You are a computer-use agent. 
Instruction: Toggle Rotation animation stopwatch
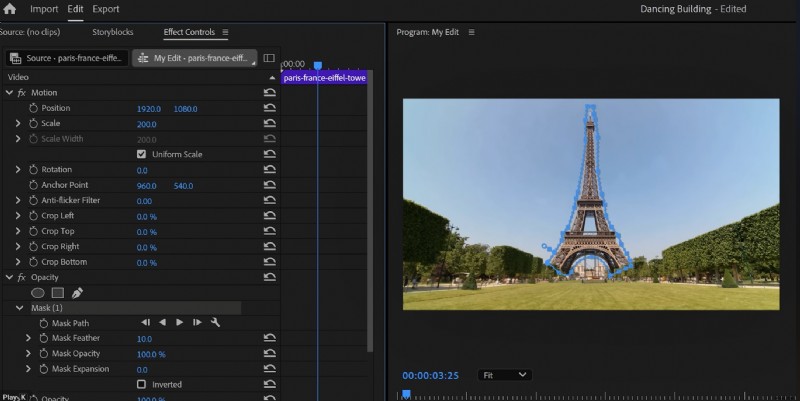tap(33, 169)
